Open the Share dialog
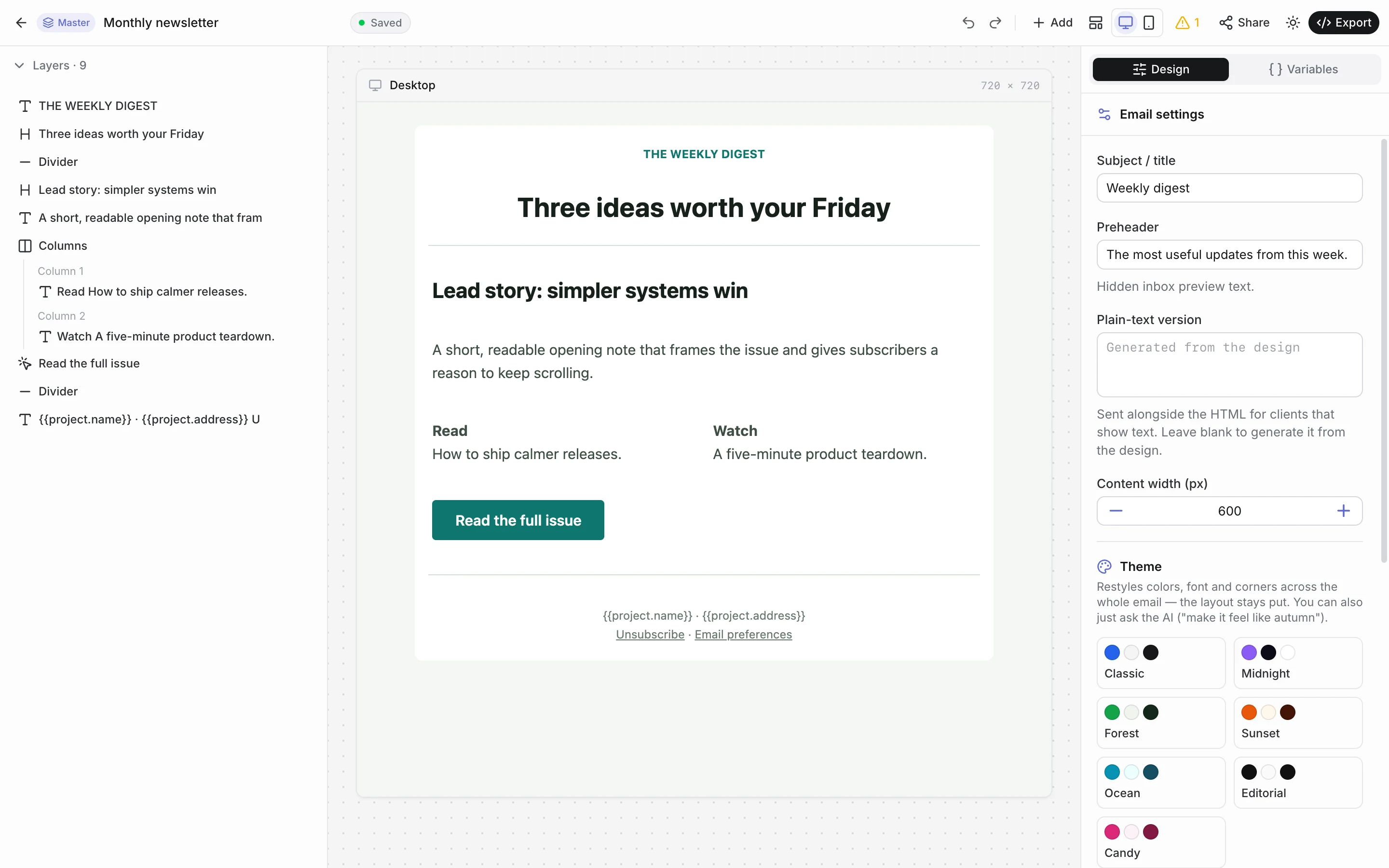The image size is (1389, 868). tap(1244, 22)
